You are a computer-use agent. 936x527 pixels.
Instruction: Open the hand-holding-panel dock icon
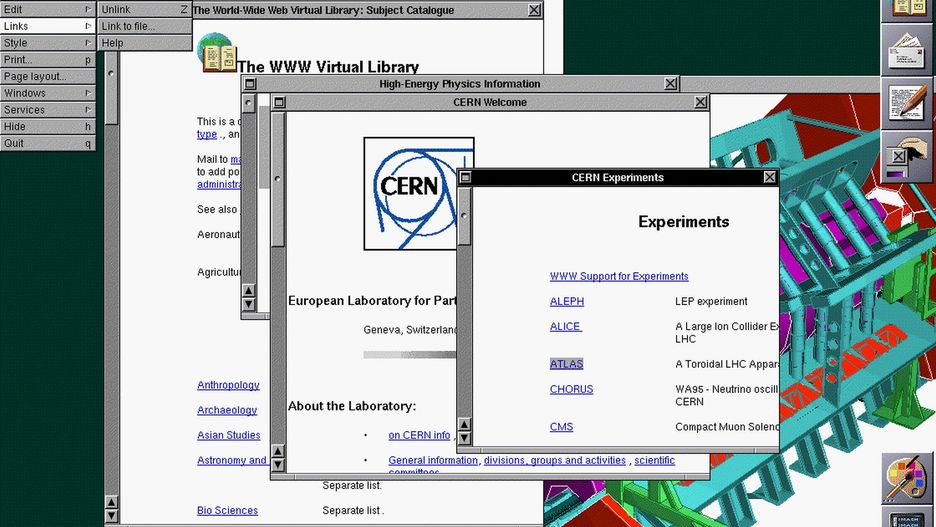point(906,156)
